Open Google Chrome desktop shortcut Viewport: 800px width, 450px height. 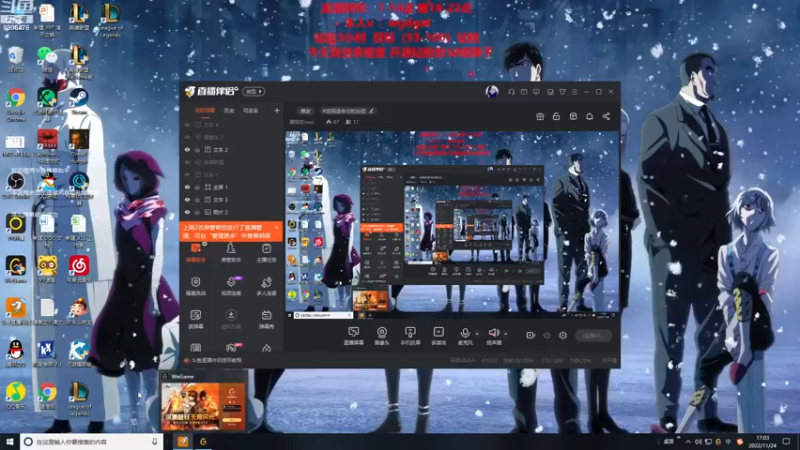[x=16, y=104]
